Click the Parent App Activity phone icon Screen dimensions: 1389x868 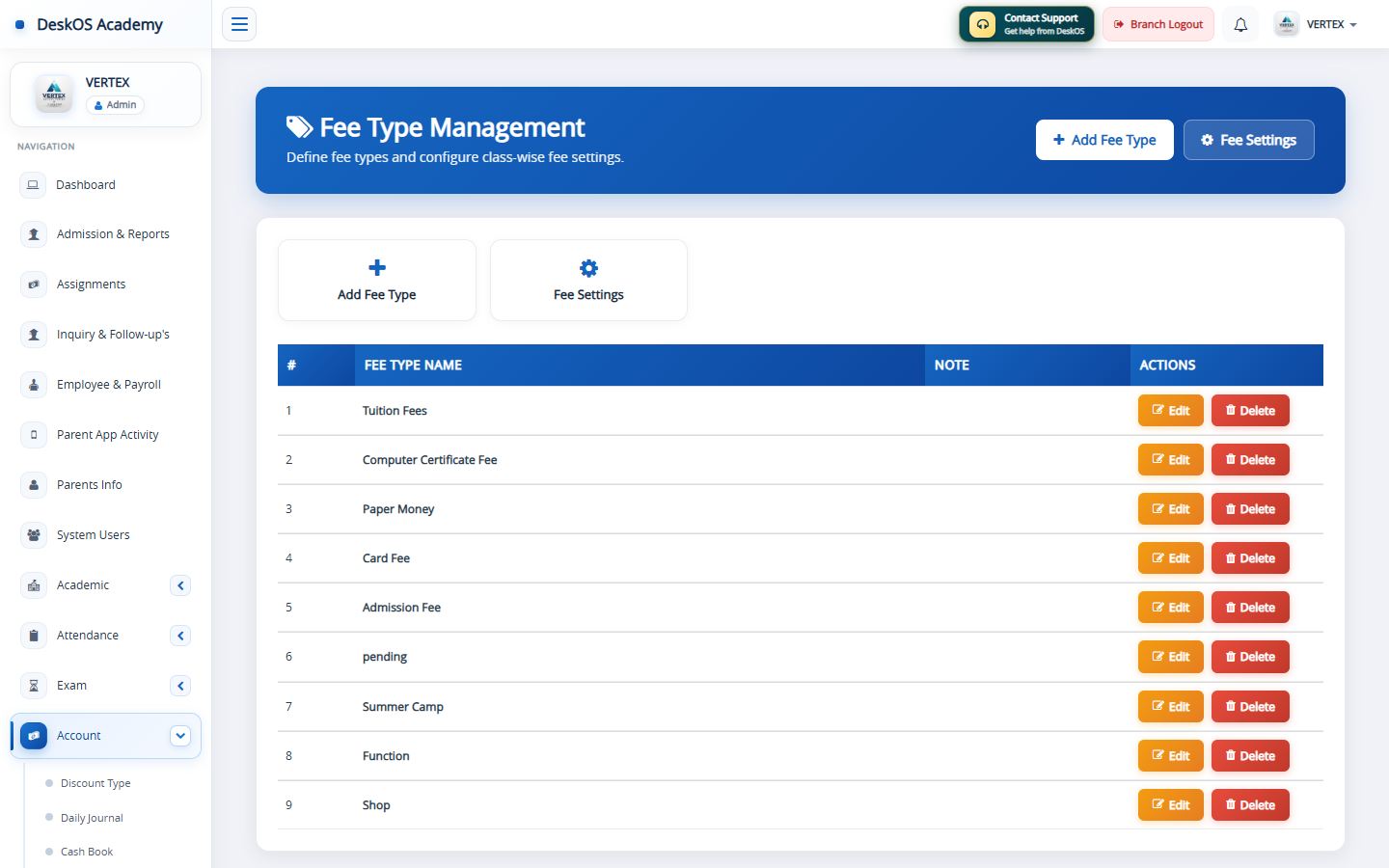34,435
